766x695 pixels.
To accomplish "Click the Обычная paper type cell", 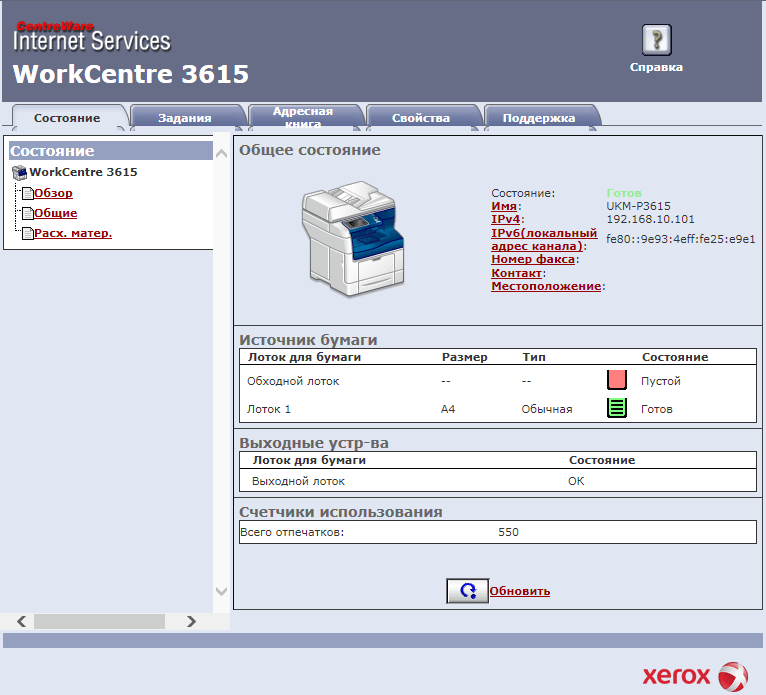I will [547, 409].
